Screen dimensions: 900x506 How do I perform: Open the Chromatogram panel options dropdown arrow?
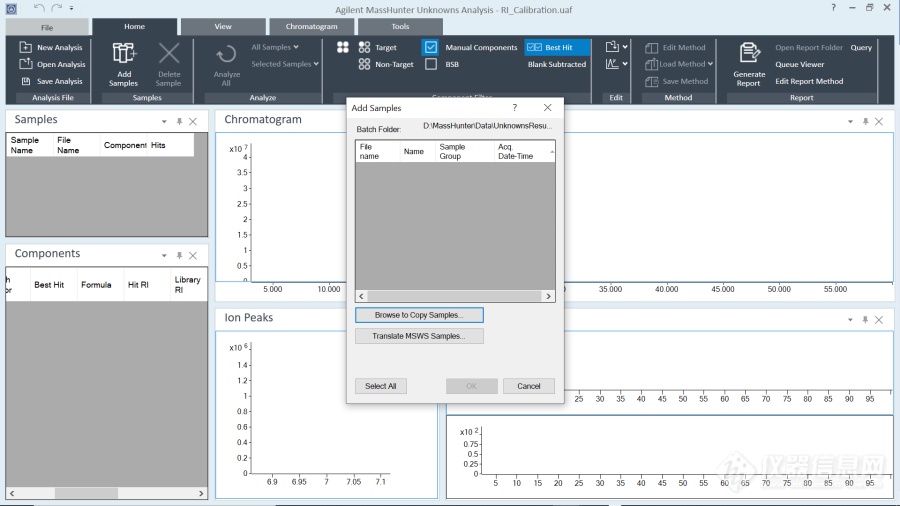coord(850,122)
